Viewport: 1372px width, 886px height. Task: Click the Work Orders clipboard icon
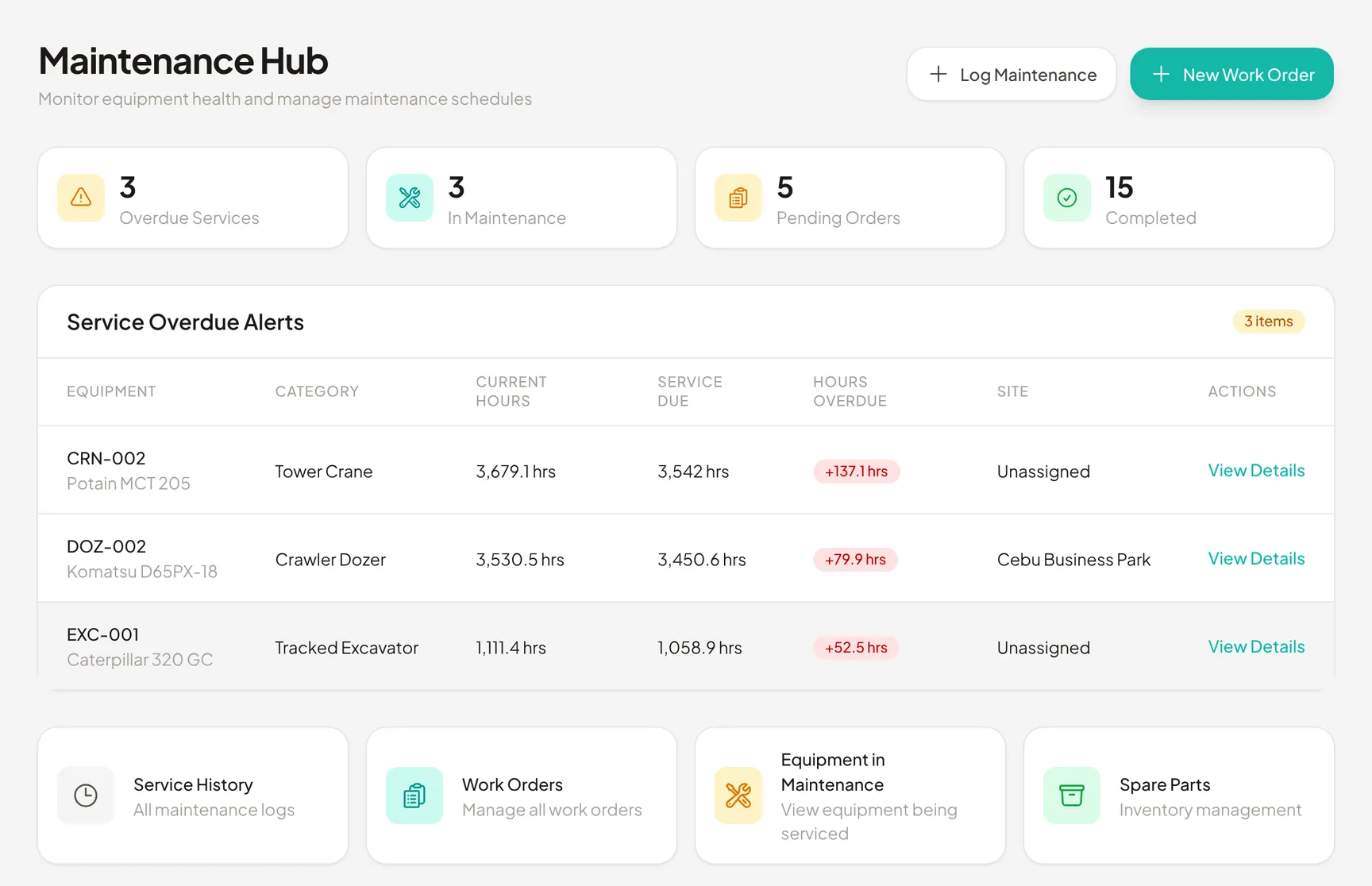point(414,795)
